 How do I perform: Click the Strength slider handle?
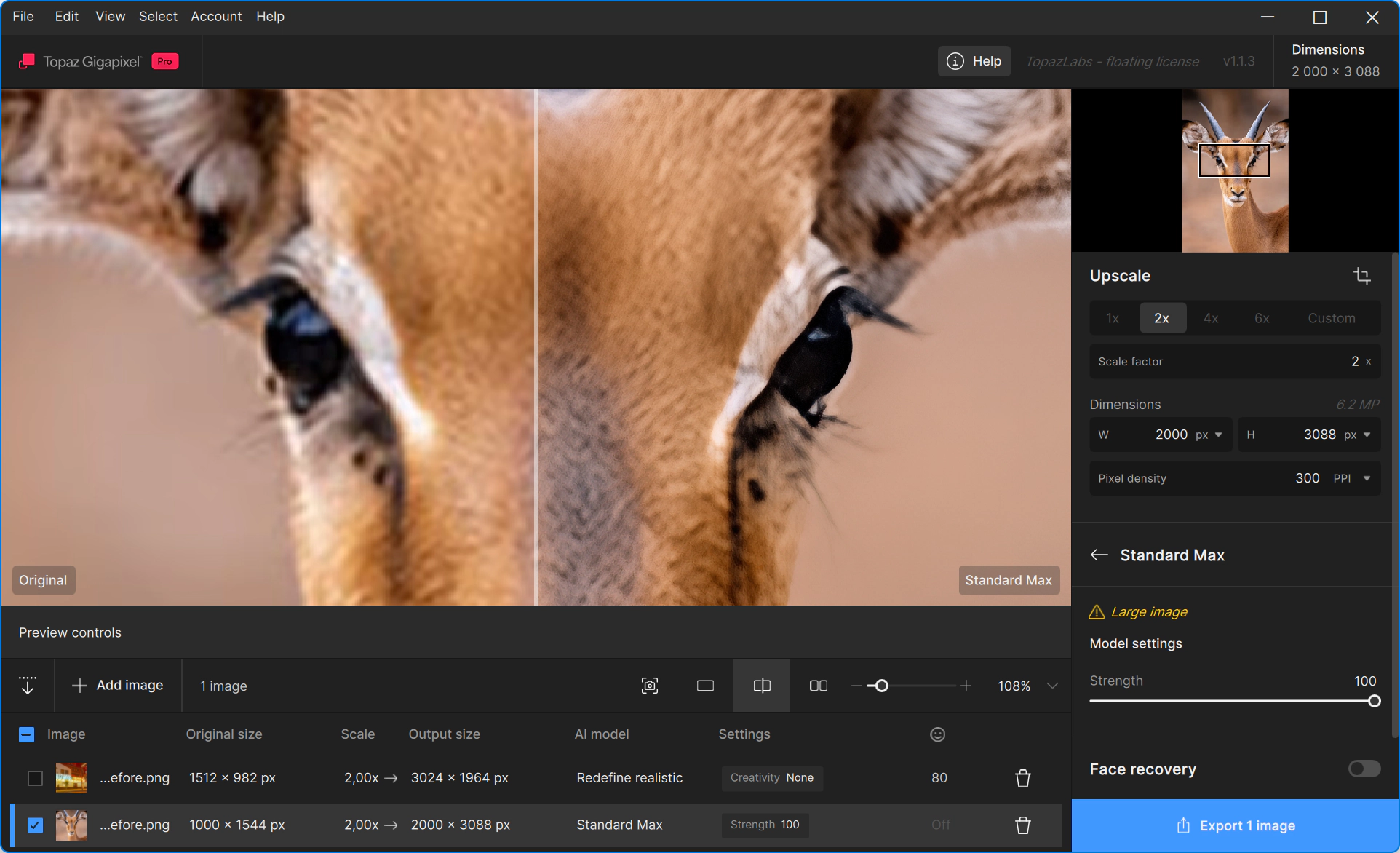[1374, 701]
